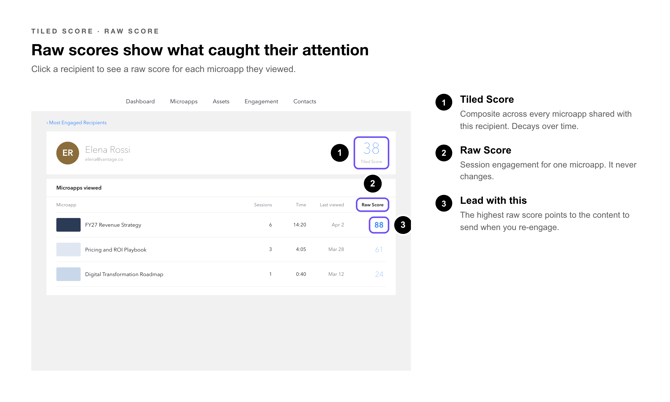Click the Raw Score legend heading
670x402 pixels.
[x=485, y=150]
